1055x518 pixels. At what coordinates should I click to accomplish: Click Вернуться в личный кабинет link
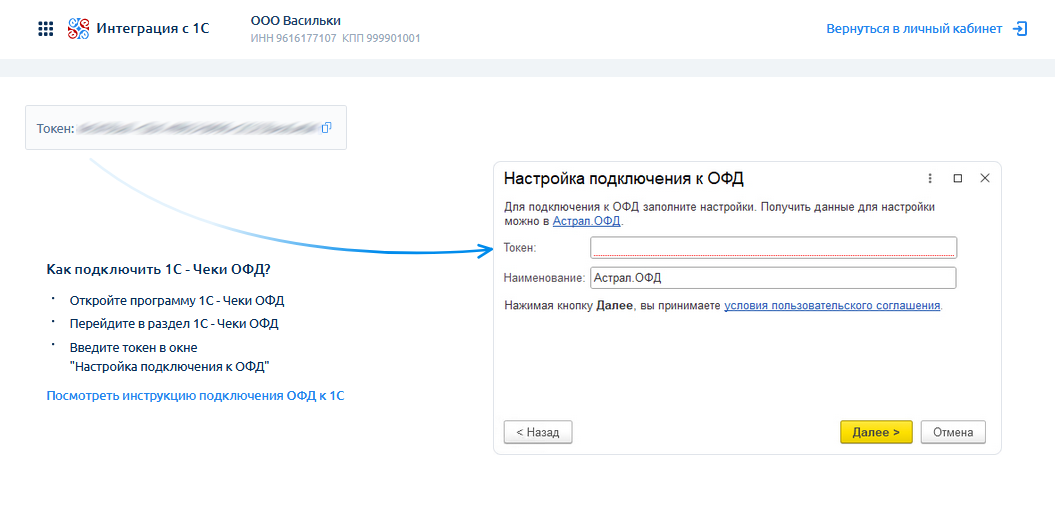pyautogui.click(x=914, y=29)
